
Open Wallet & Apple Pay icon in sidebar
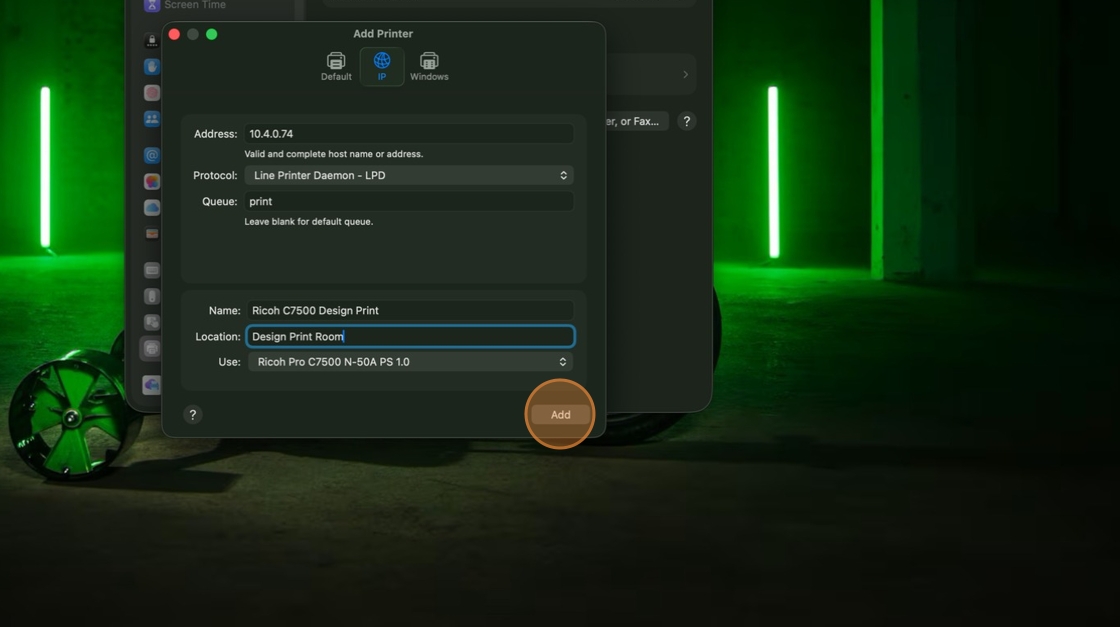[x=151, y=234]
